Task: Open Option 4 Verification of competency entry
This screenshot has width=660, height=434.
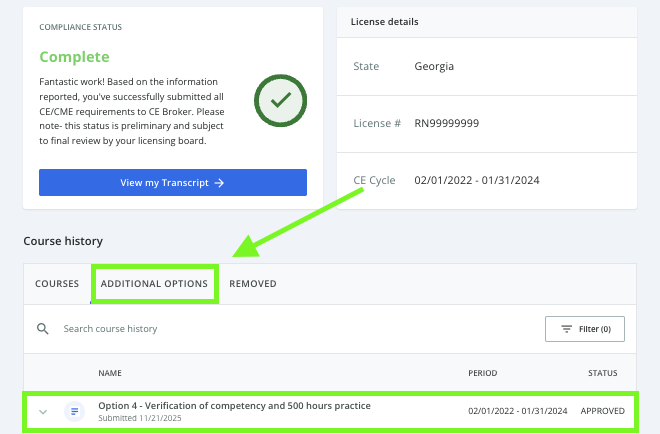Action: 234,406
